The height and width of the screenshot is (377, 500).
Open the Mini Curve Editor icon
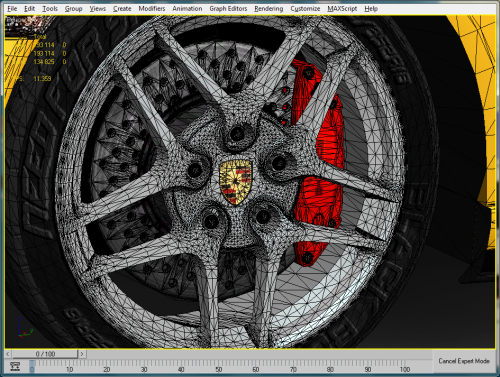pos(15,366)
